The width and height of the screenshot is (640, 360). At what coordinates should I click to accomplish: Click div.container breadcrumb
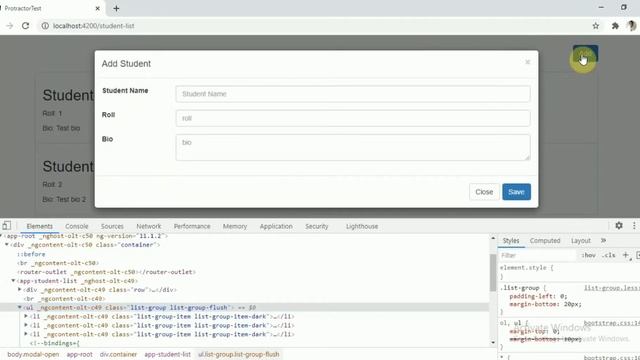[118, 354]
